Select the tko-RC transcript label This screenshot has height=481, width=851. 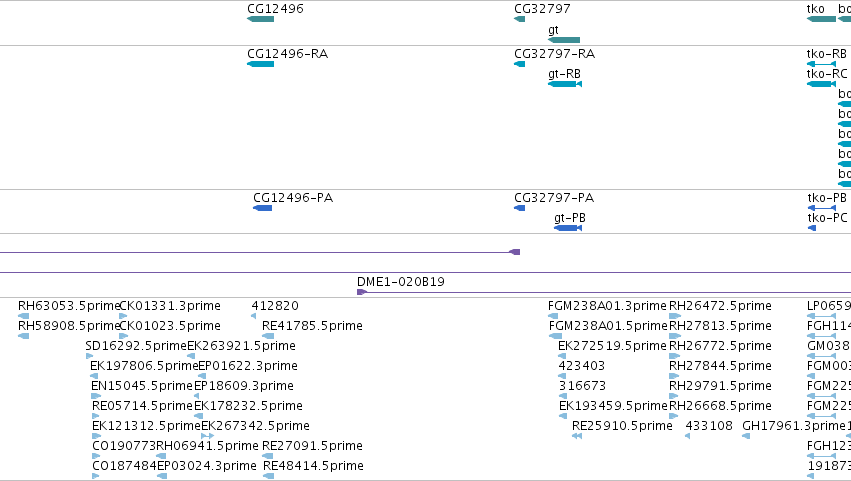[827, 74]
